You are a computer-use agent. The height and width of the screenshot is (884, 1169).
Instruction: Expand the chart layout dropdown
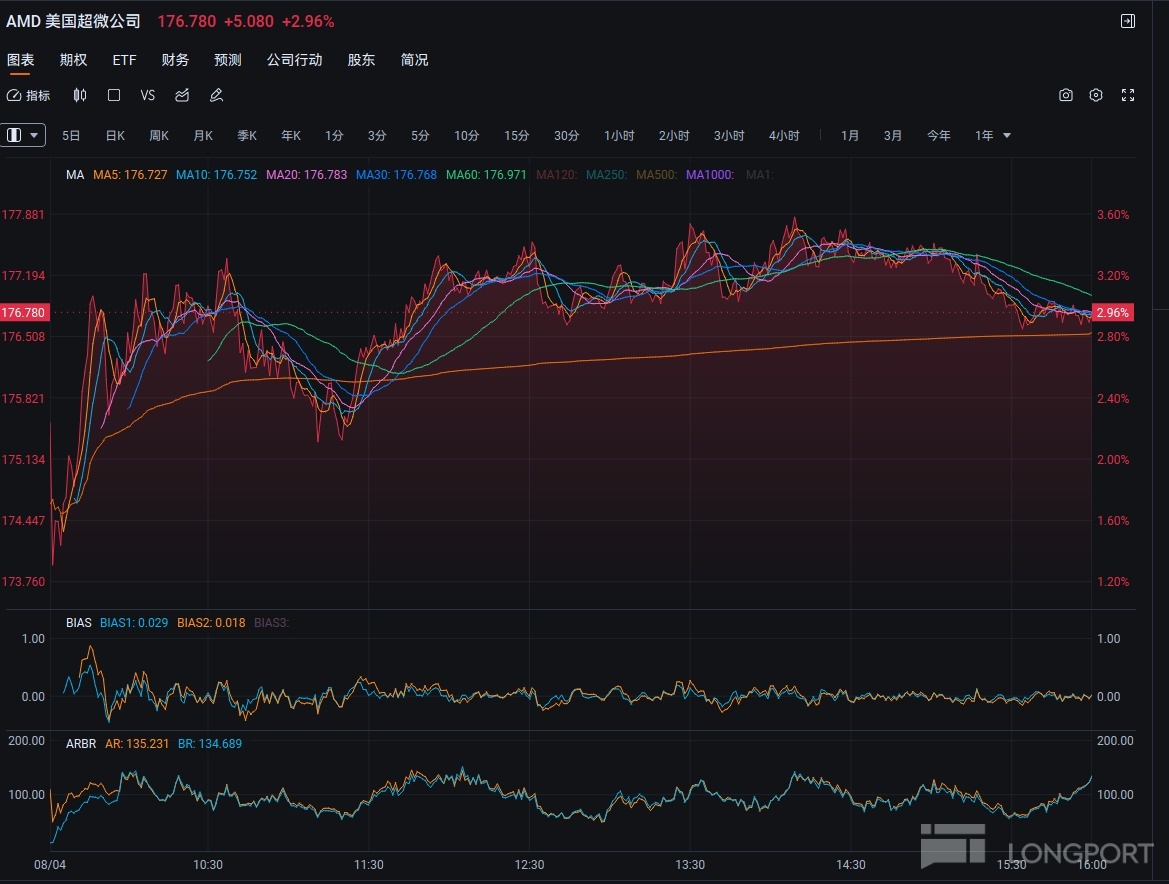(25, 135)
